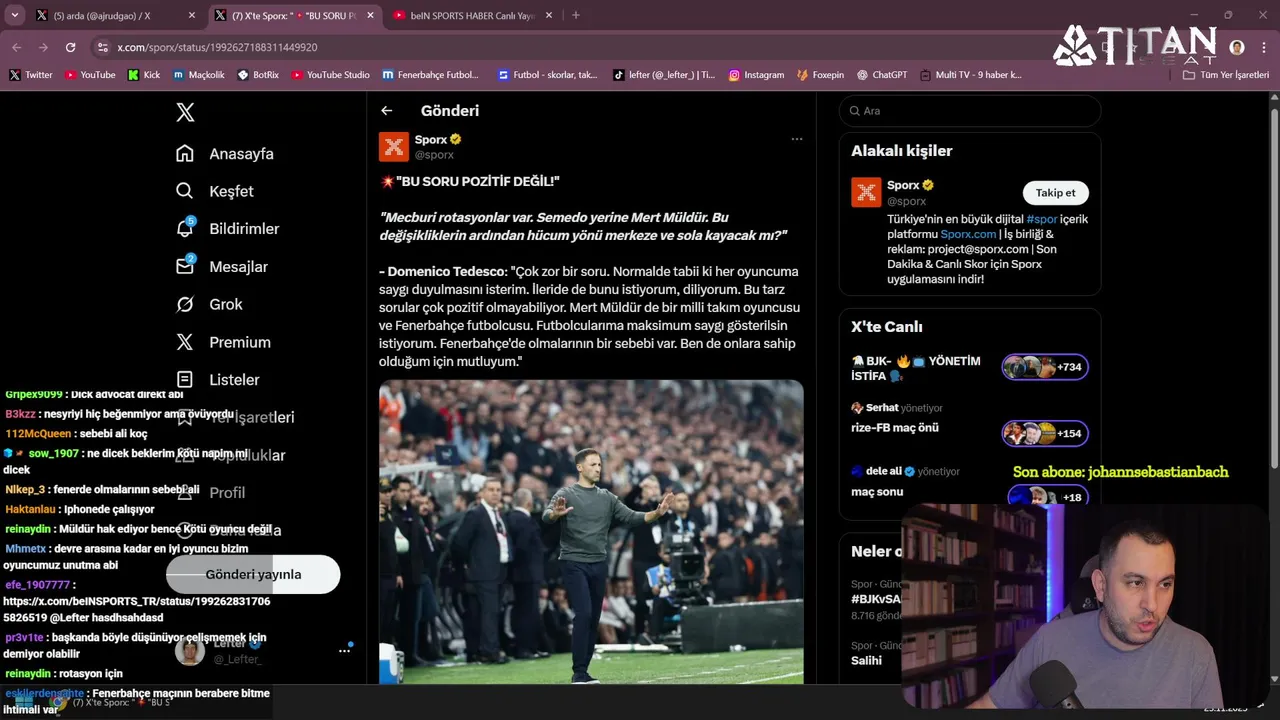Open the Maçkolik bookmark
Viewport: 1280px width, 720px height.
(x=199, y=75)
